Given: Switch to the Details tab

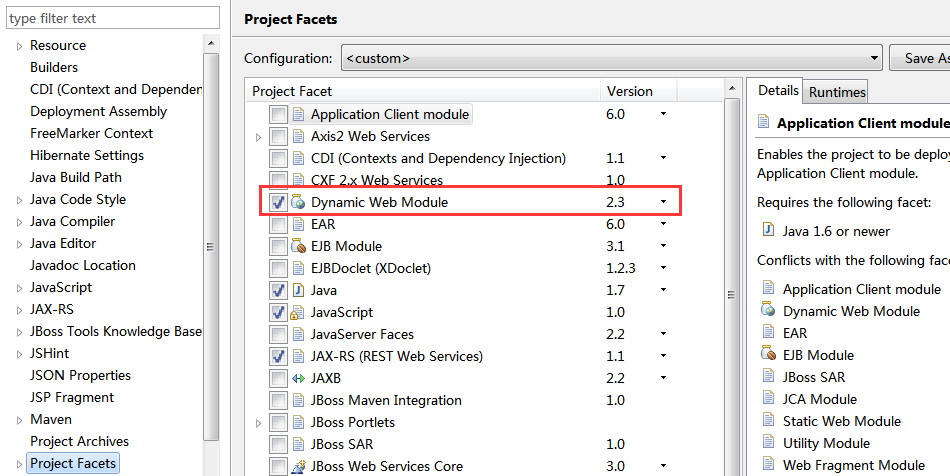Looking at the screenshot, I should (778, 90).
